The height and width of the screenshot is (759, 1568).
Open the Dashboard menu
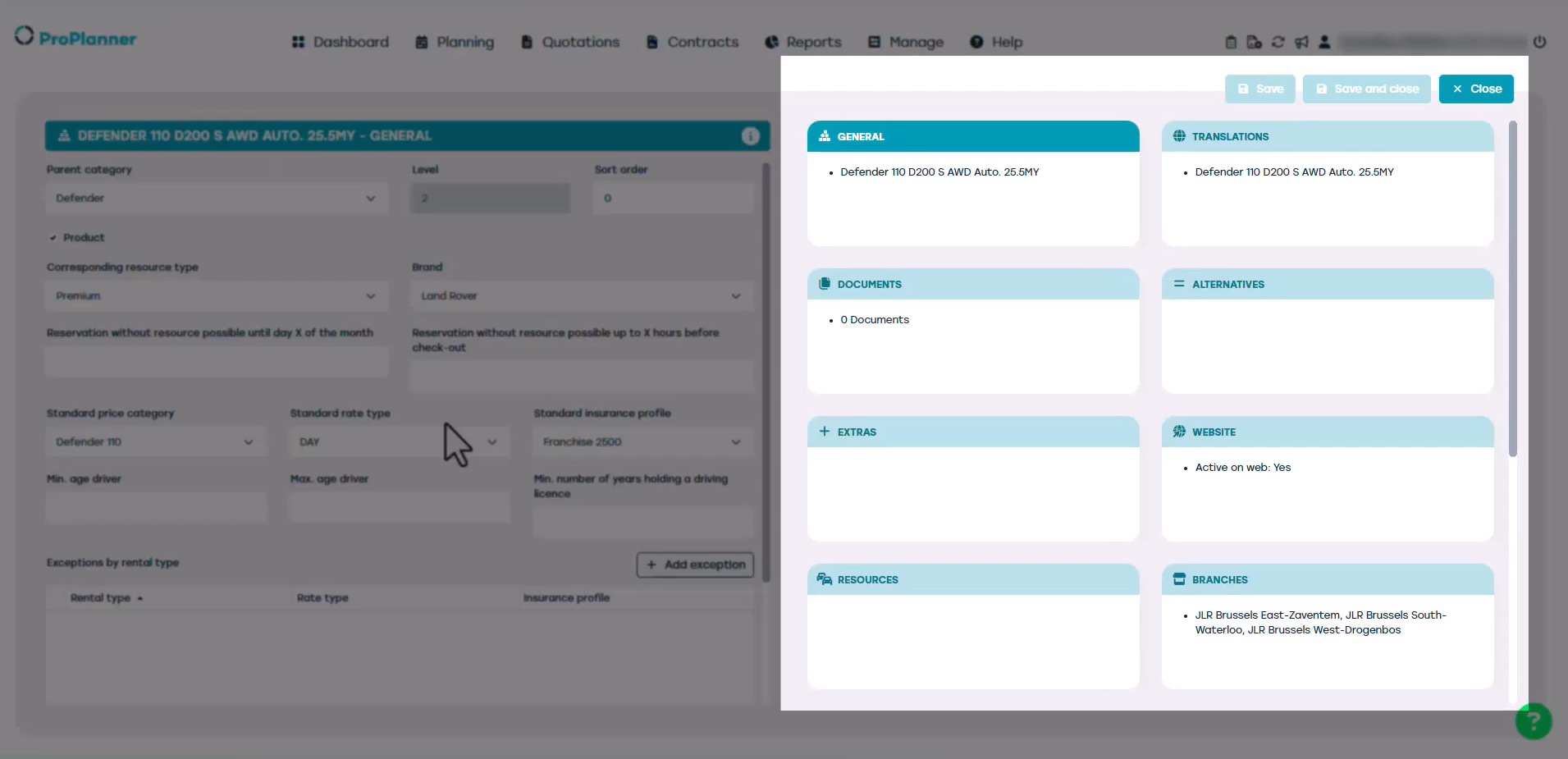tap(341, 42)
